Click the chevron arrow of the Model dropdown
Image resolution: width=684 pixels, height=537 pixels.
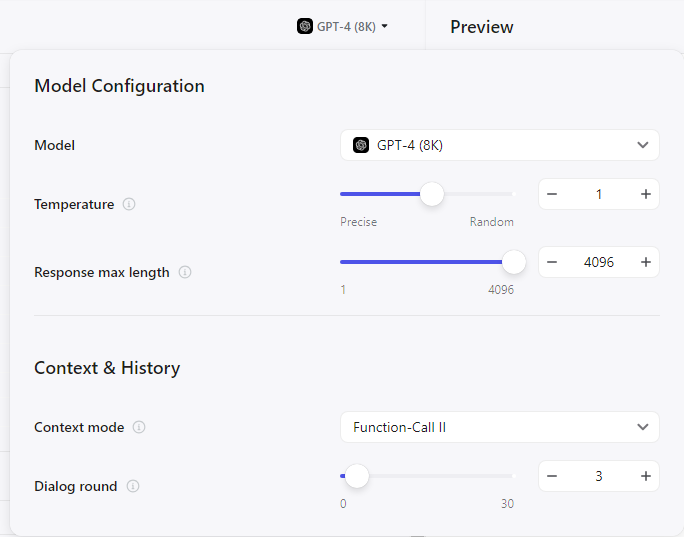643,145
